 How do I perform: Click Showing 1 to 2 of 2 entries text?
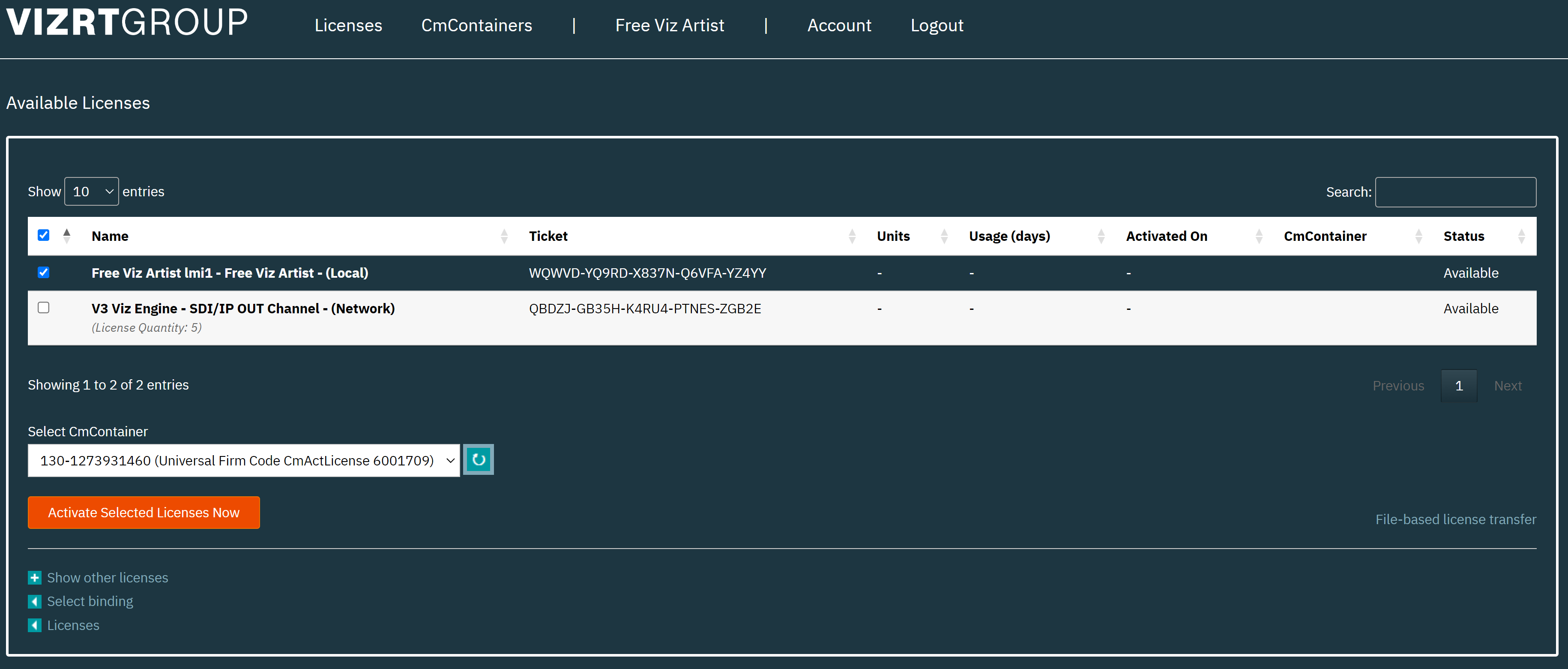(x=108, y=385)
